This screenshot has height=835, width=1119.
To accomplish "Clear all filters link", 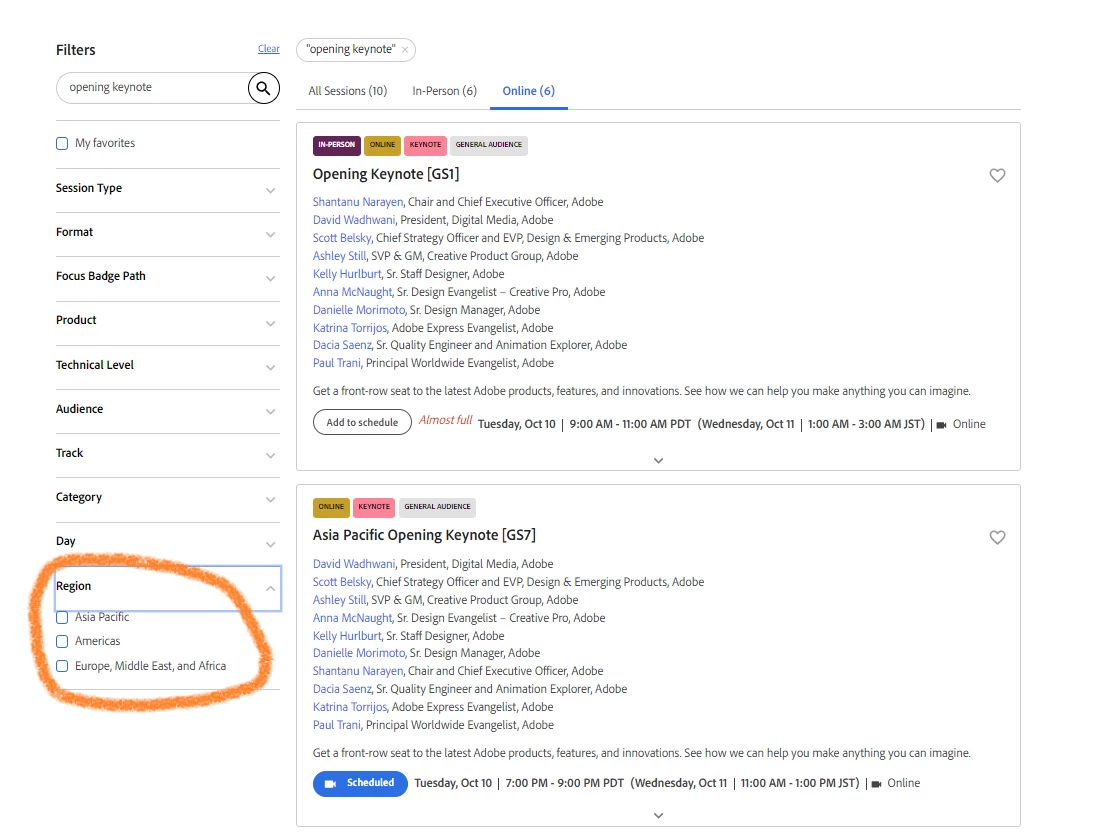I will pos(268,49).
